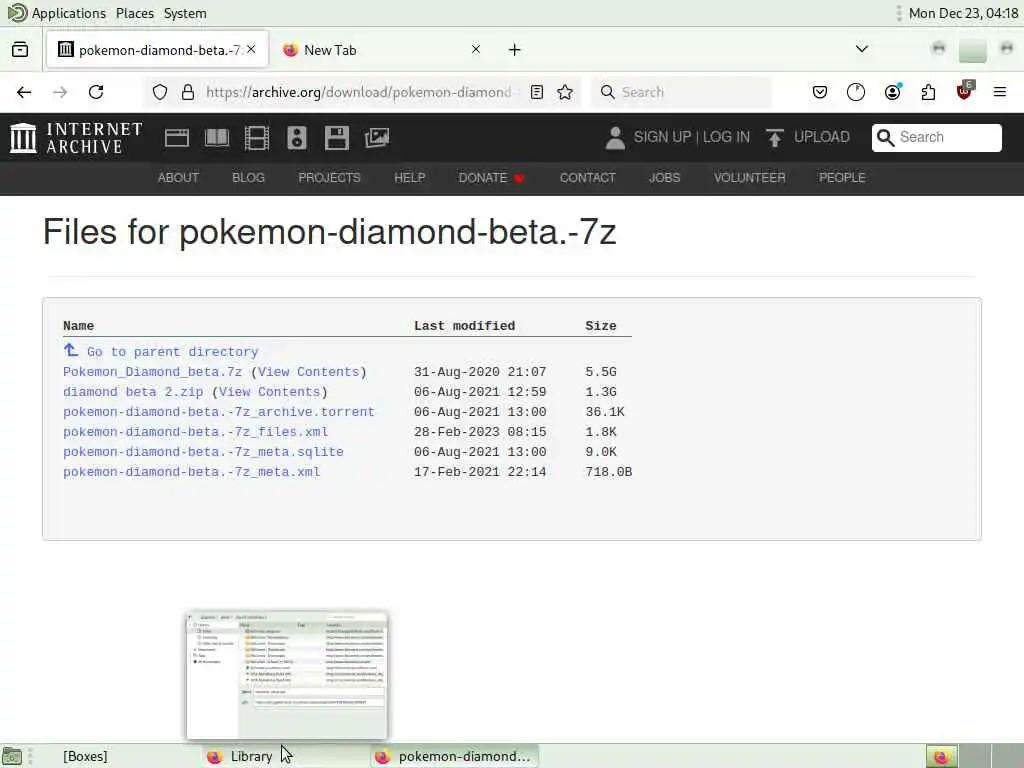Screen dimensions: 1024x768
Task: Go back with the browser back arrow
Action: 24,92
